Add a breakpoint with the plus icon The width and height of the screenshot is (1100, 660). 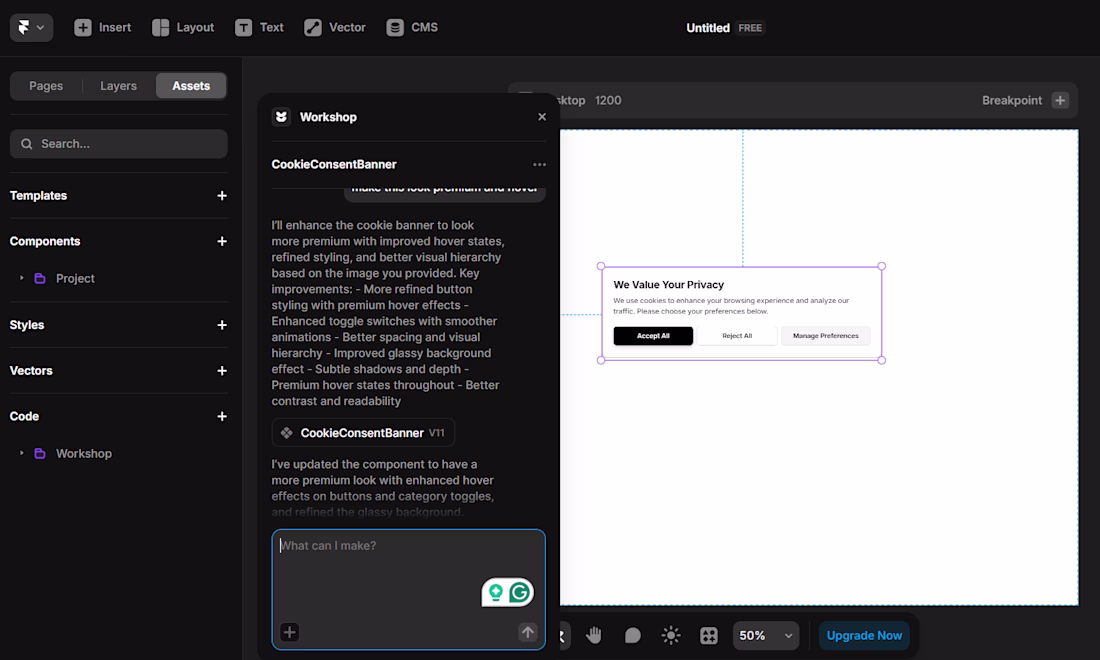[x=1060, y=100]
